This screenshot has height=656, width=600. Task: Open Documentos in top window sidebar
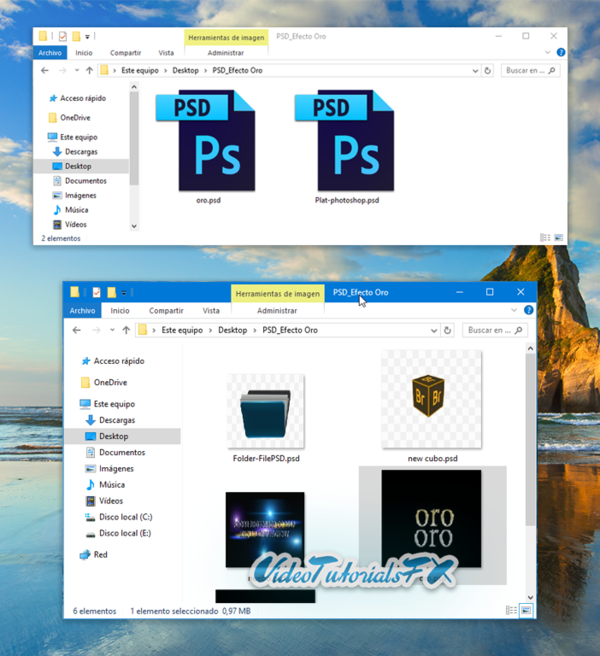79,181
